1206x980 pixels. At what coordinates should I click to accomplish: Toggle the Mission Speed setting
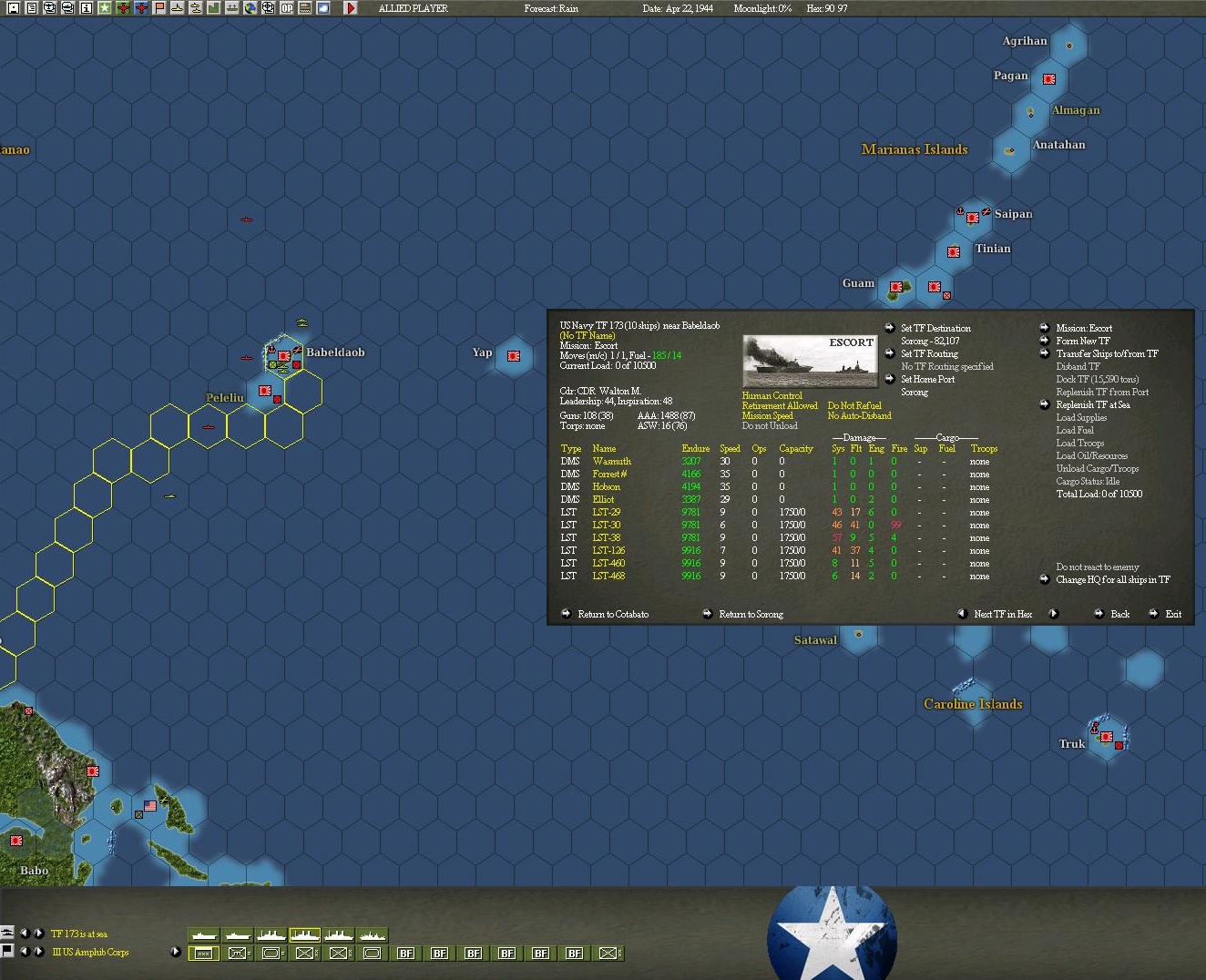767,415
